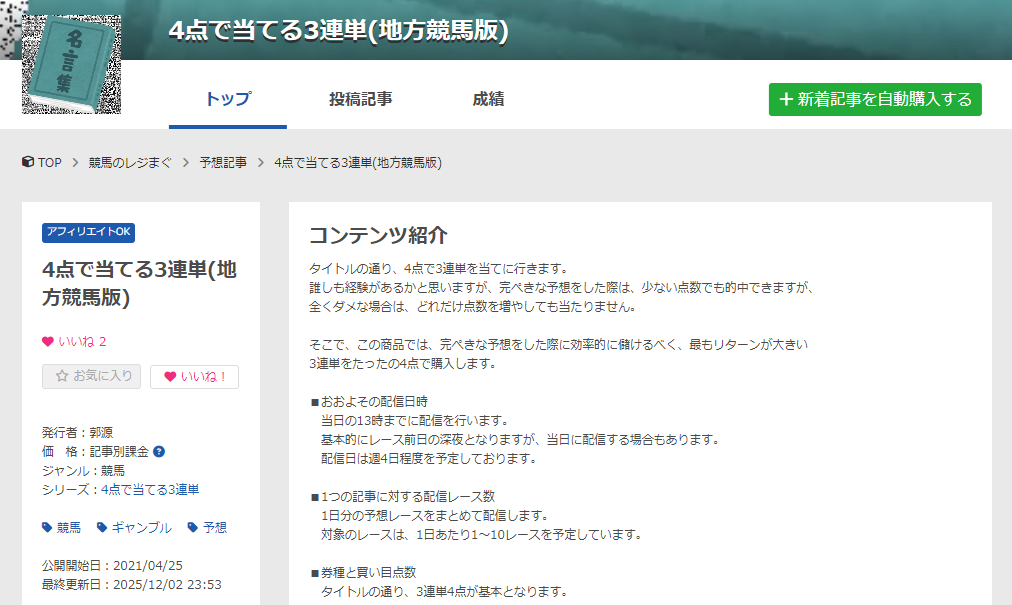Open the 4点で当てる3連単 series link

point(150,489)
